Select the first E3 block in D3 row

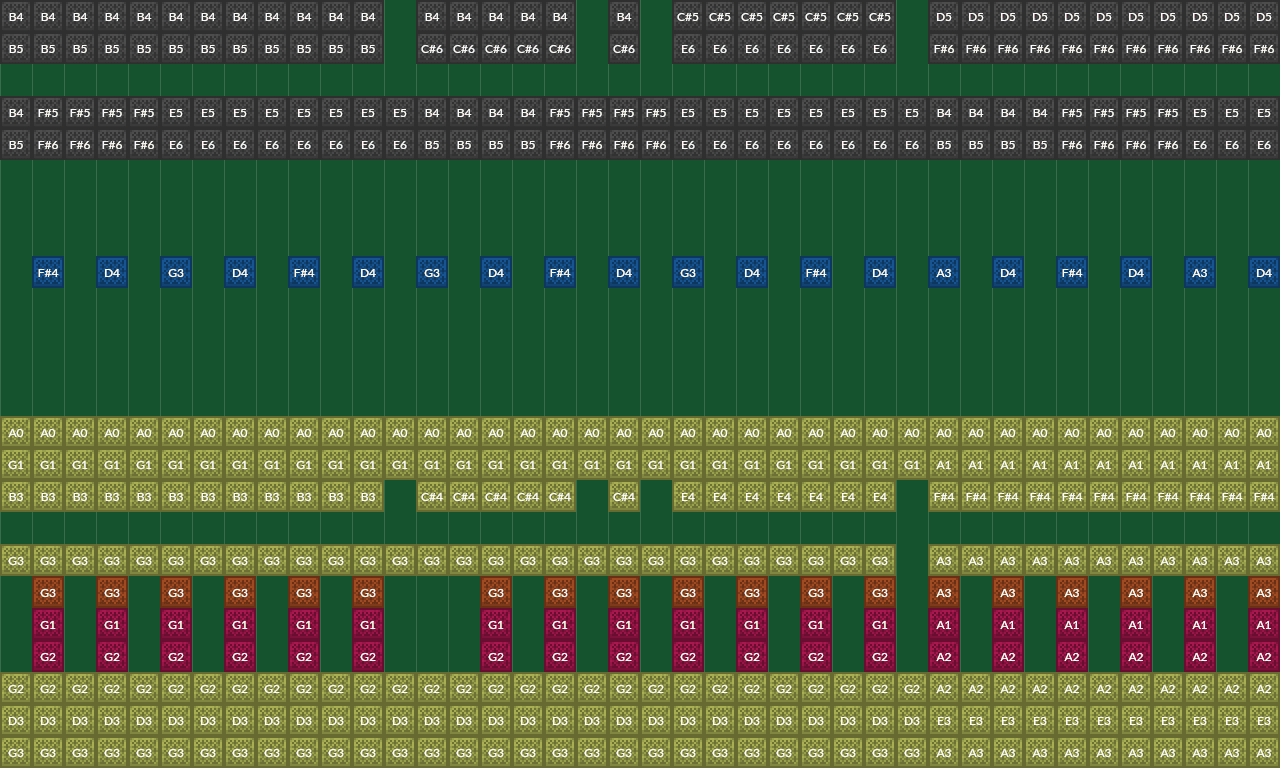944,721
